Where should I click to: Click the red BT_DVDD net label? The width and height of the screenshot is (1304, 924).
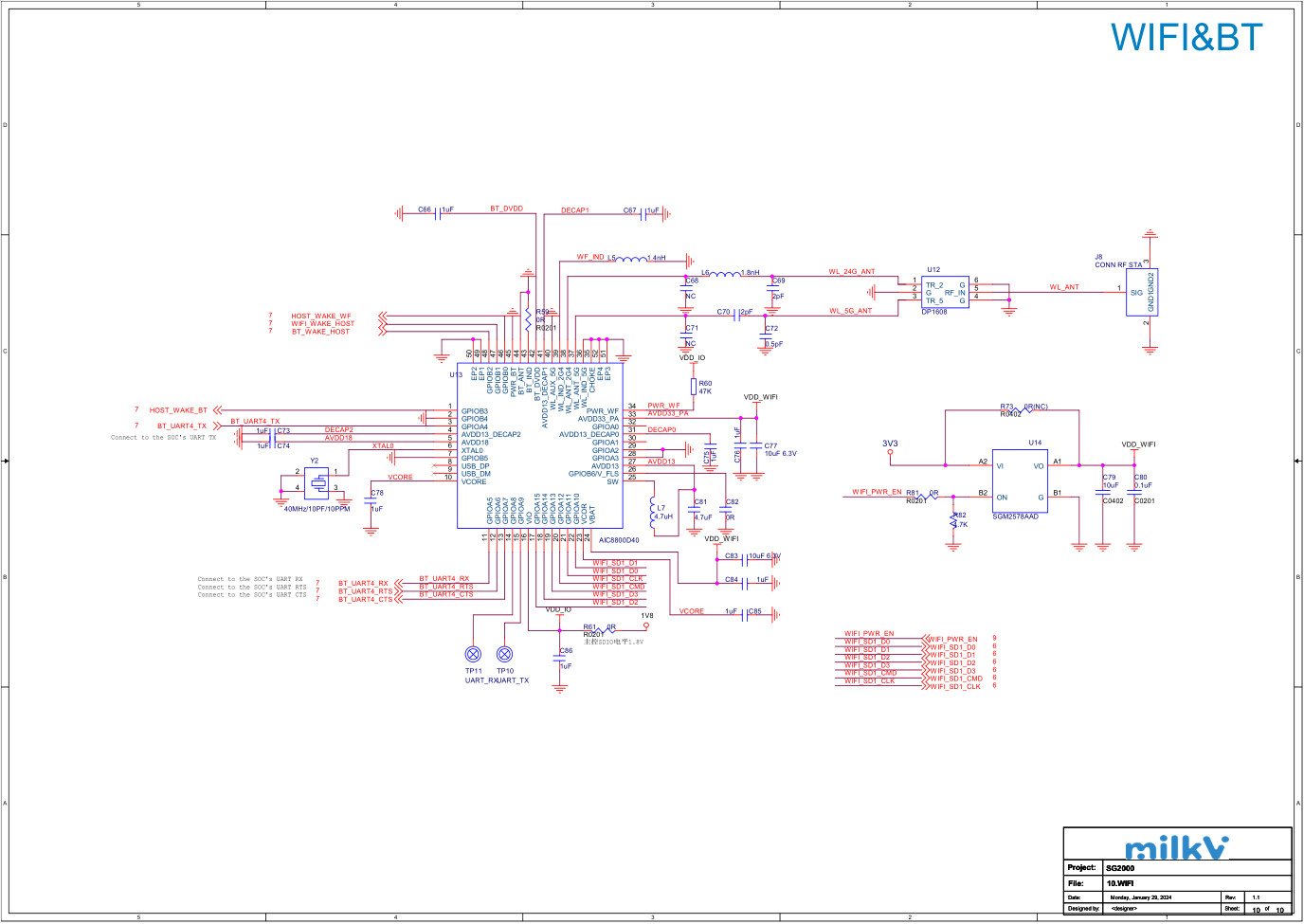tap(506, 208)
